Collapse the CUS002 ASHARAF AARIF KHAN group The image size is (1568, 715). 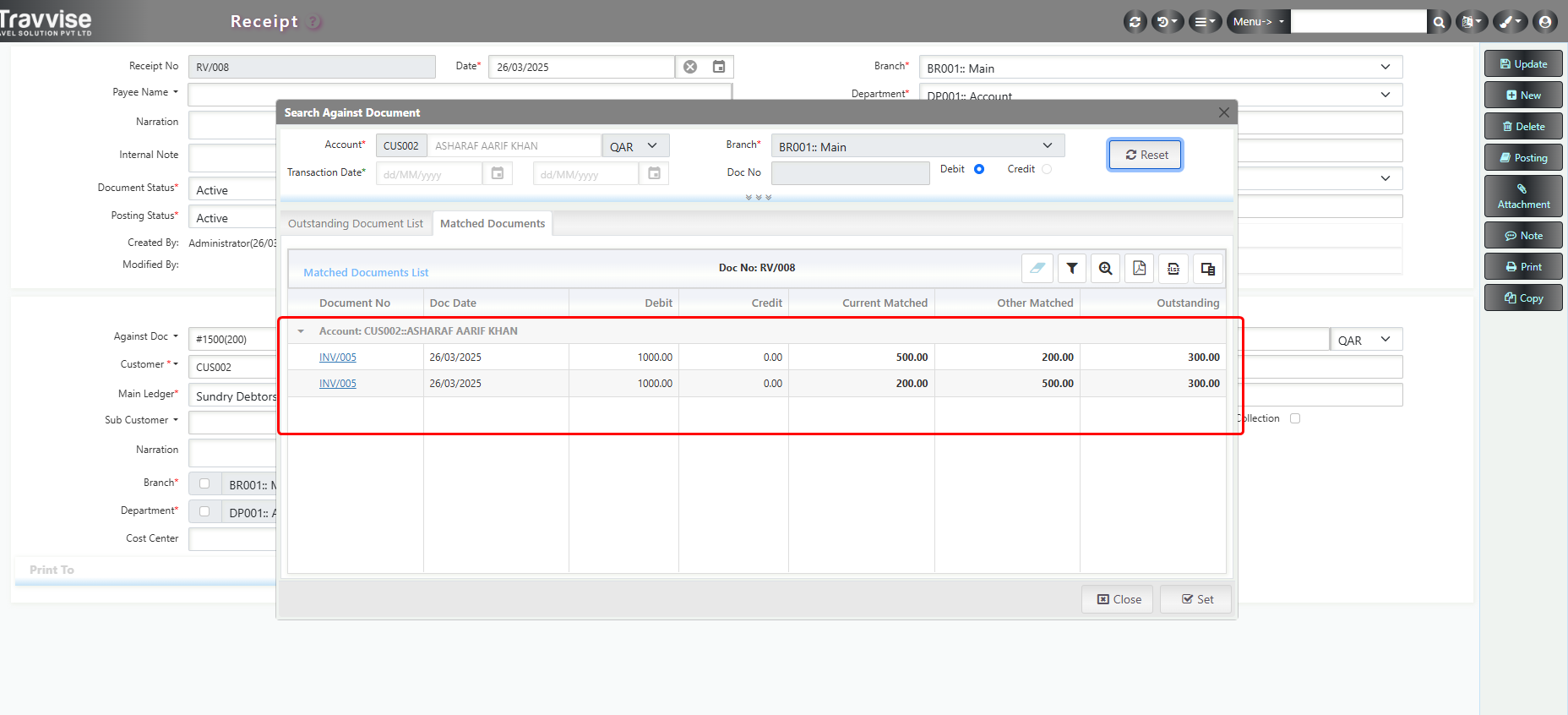[x=301, y=331]
